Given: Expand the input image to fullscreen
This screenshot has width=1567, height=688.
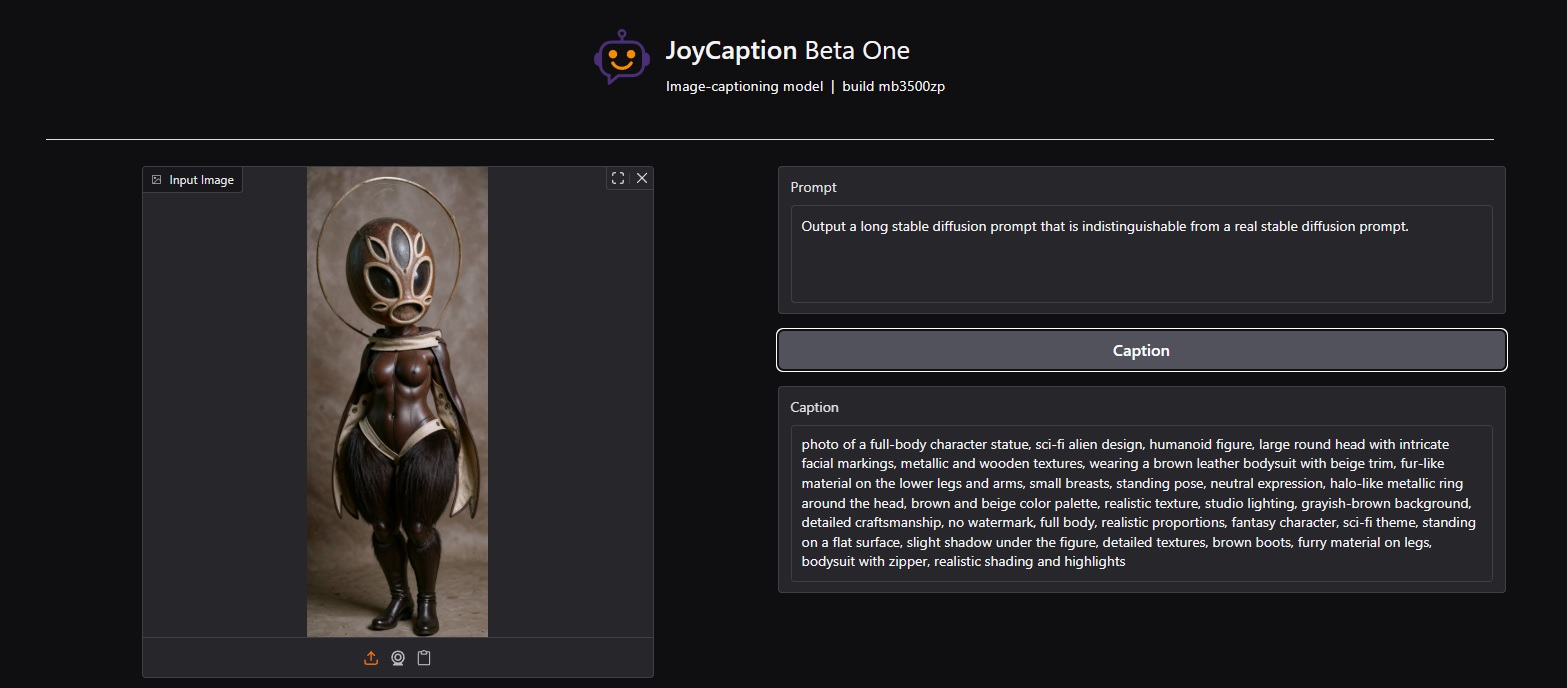Looking at the screenshot, I should [x=618, y=178].
